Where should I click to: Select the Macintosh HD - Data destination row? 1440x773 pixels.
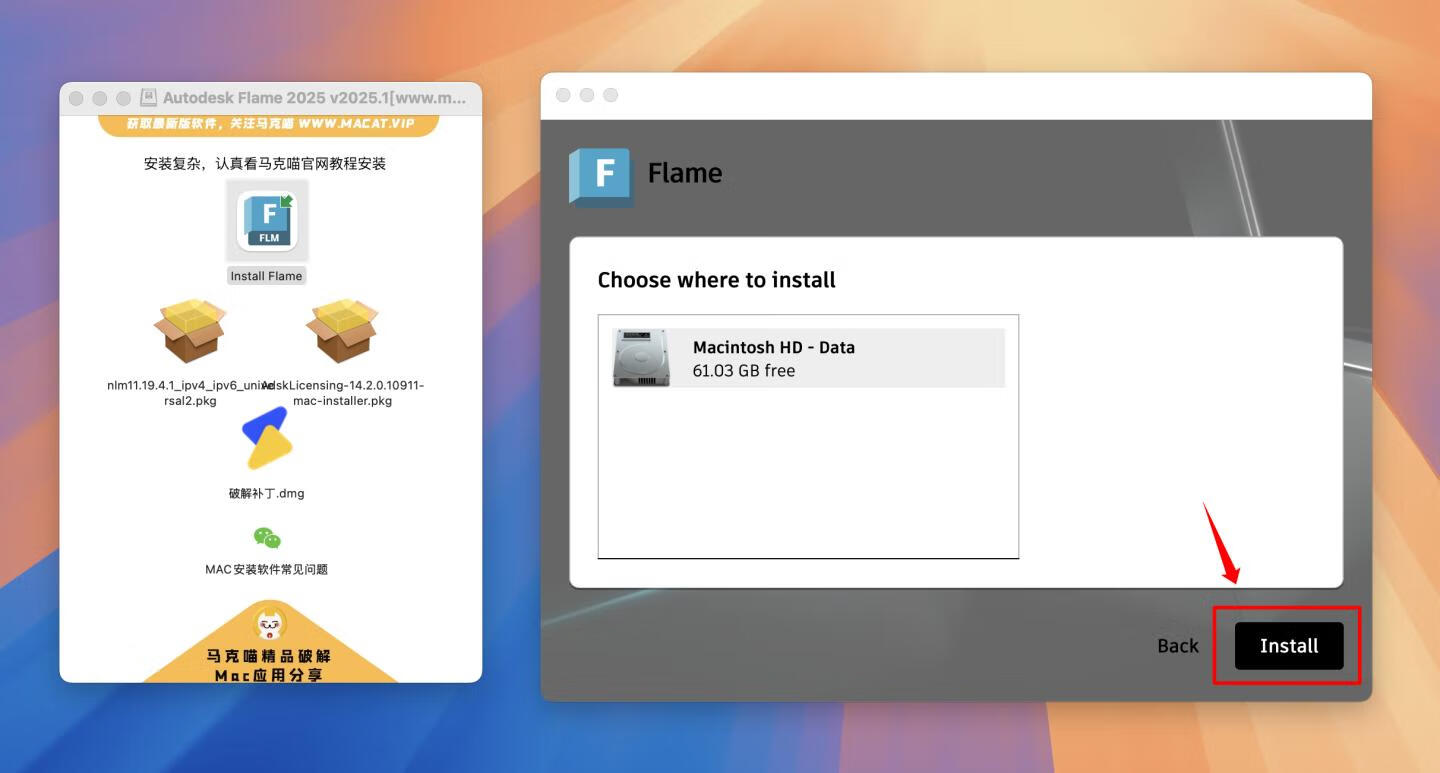click(807, 356)
